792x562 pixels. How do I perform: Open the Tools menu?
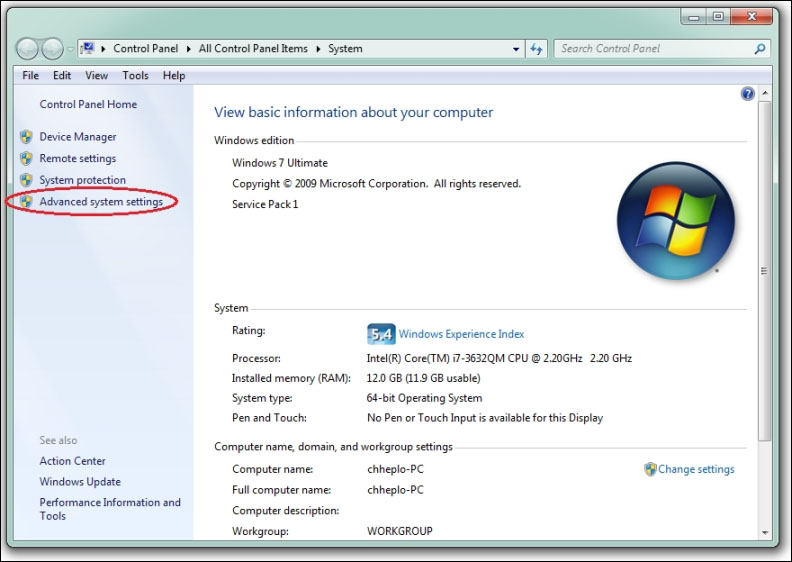tap(135, 76)
